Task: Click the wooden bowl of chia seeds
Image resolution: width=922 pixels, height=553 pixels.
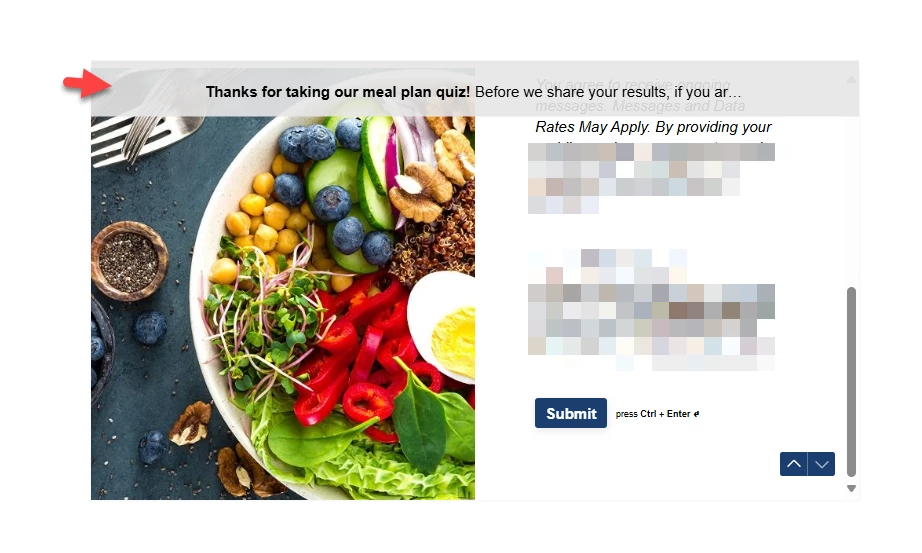Action: (129, 261)
